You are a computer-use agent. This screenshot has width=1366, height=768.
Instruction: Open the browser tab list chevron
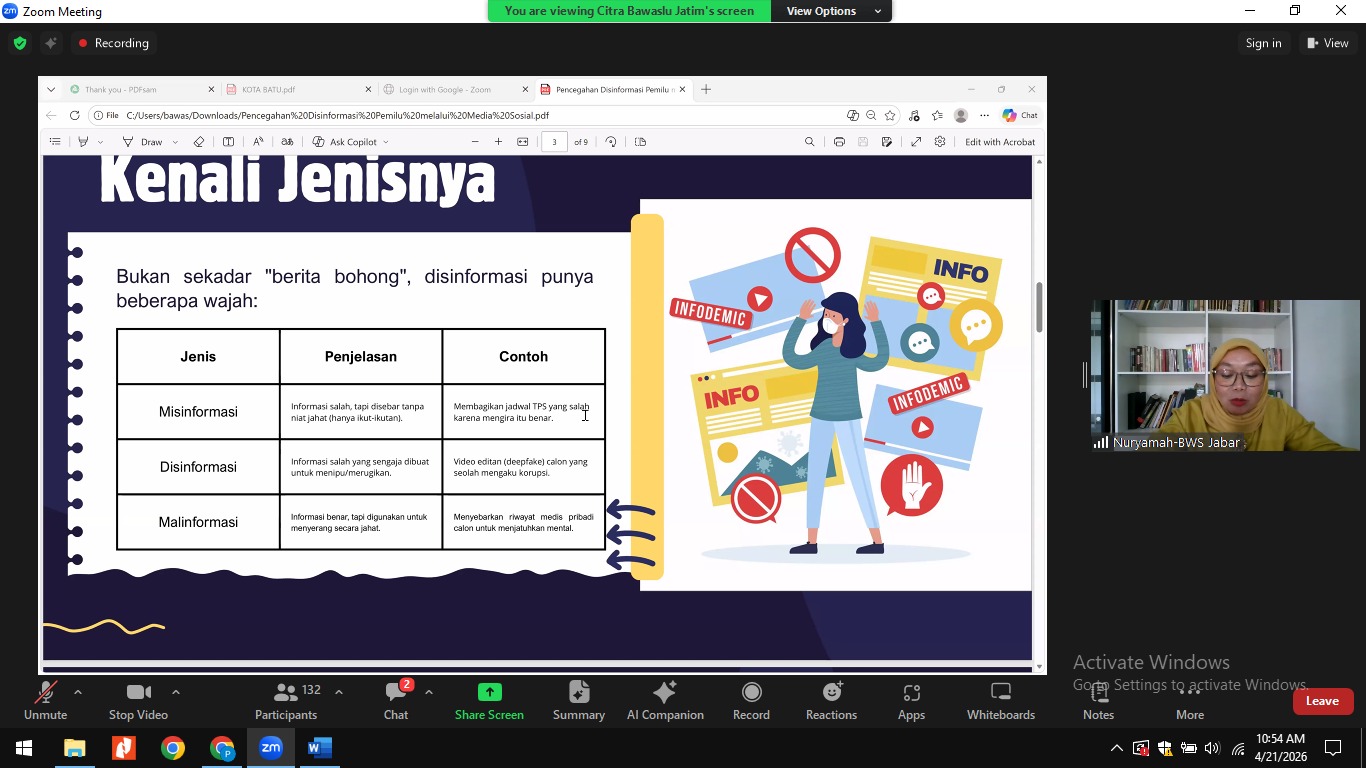pyautogui.click(x=51, y=89)
